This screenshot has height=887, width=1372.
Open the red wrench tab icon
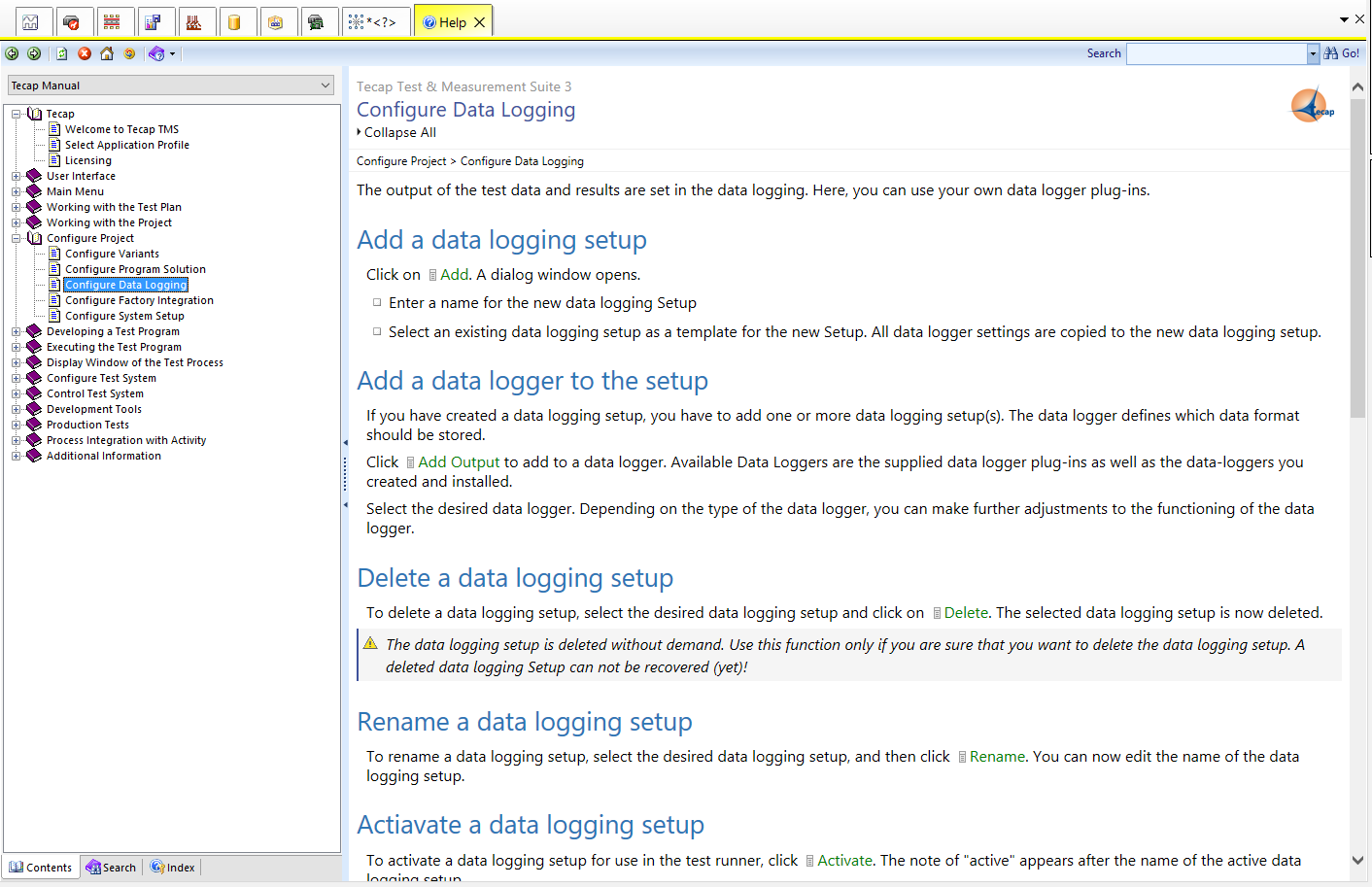[x=71, y=22]
